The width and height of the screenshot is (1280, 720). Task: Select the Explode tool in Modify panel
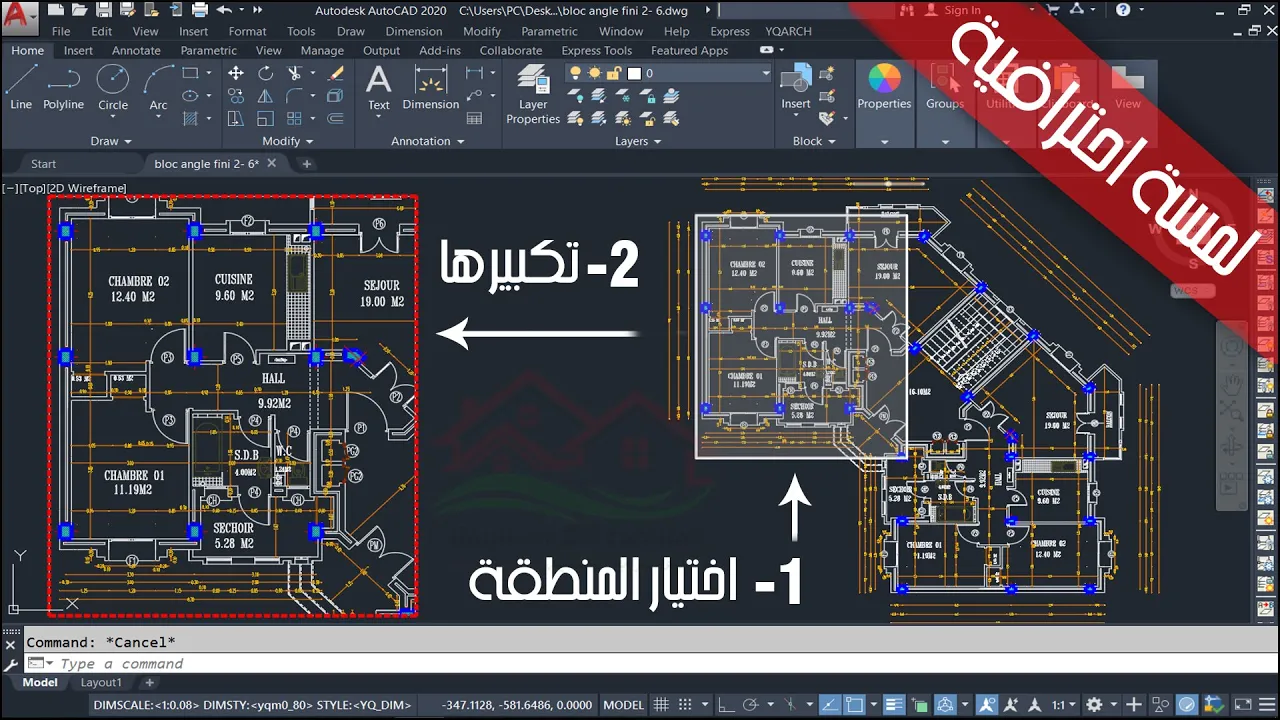[x=336, y=96]
